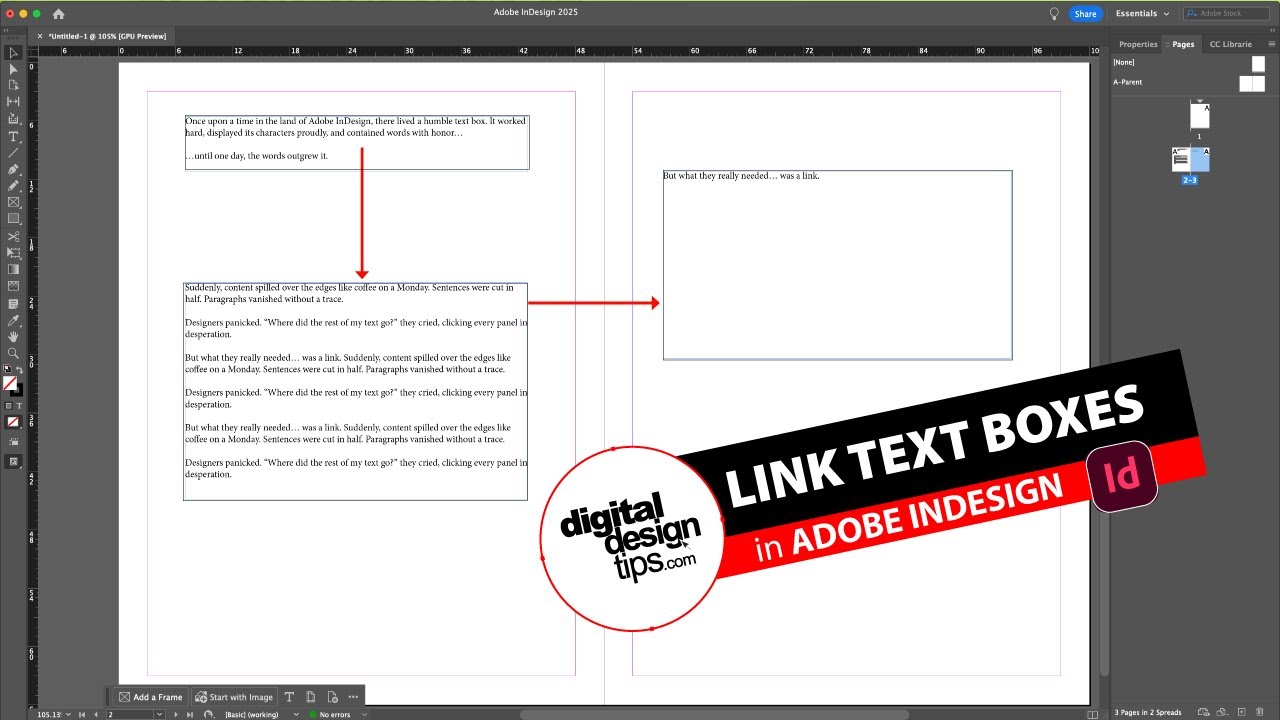
Task: Open the [Basic] (working) preflight profile dropdown
Action: (x=296, y=714)
